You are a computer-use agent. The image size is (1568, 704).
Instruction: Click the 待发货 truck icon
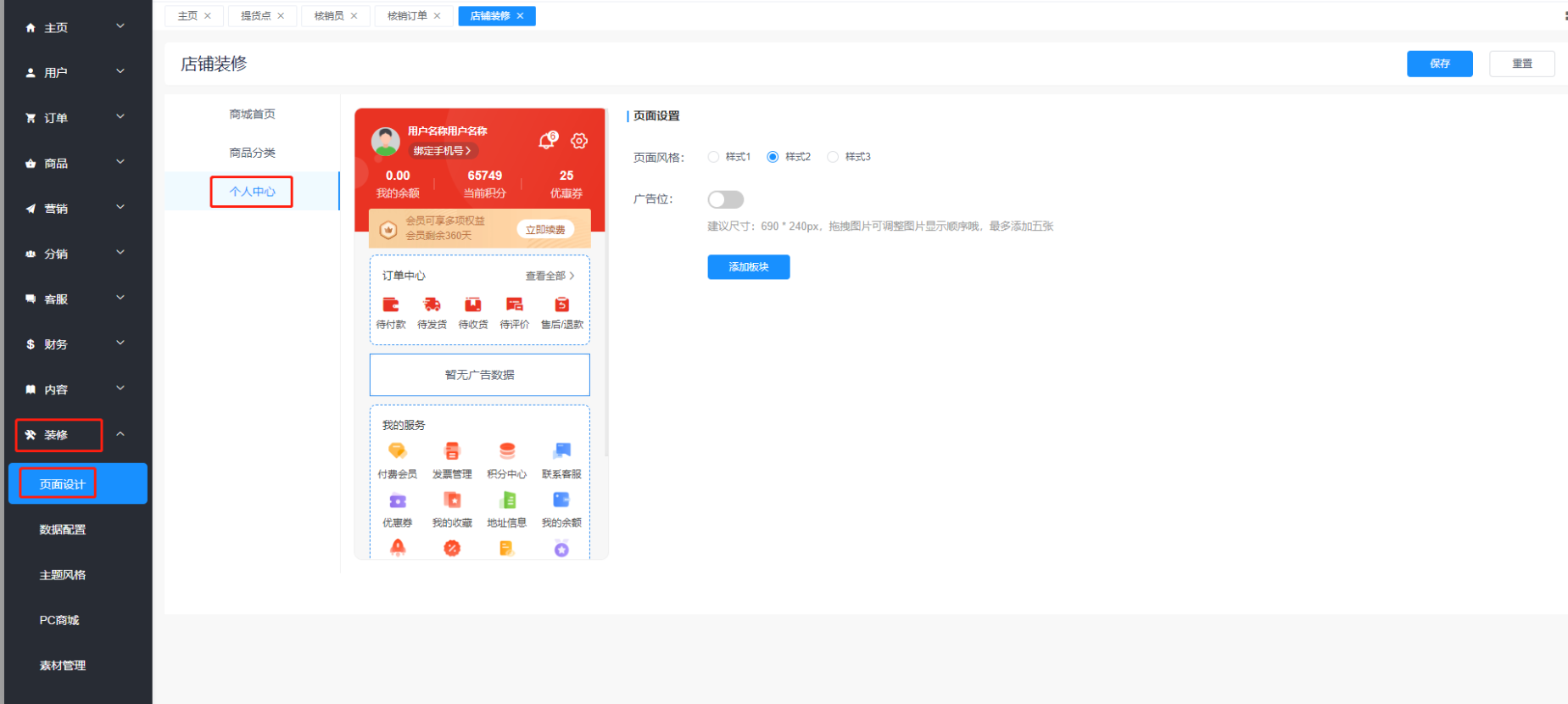coord(432,305)
